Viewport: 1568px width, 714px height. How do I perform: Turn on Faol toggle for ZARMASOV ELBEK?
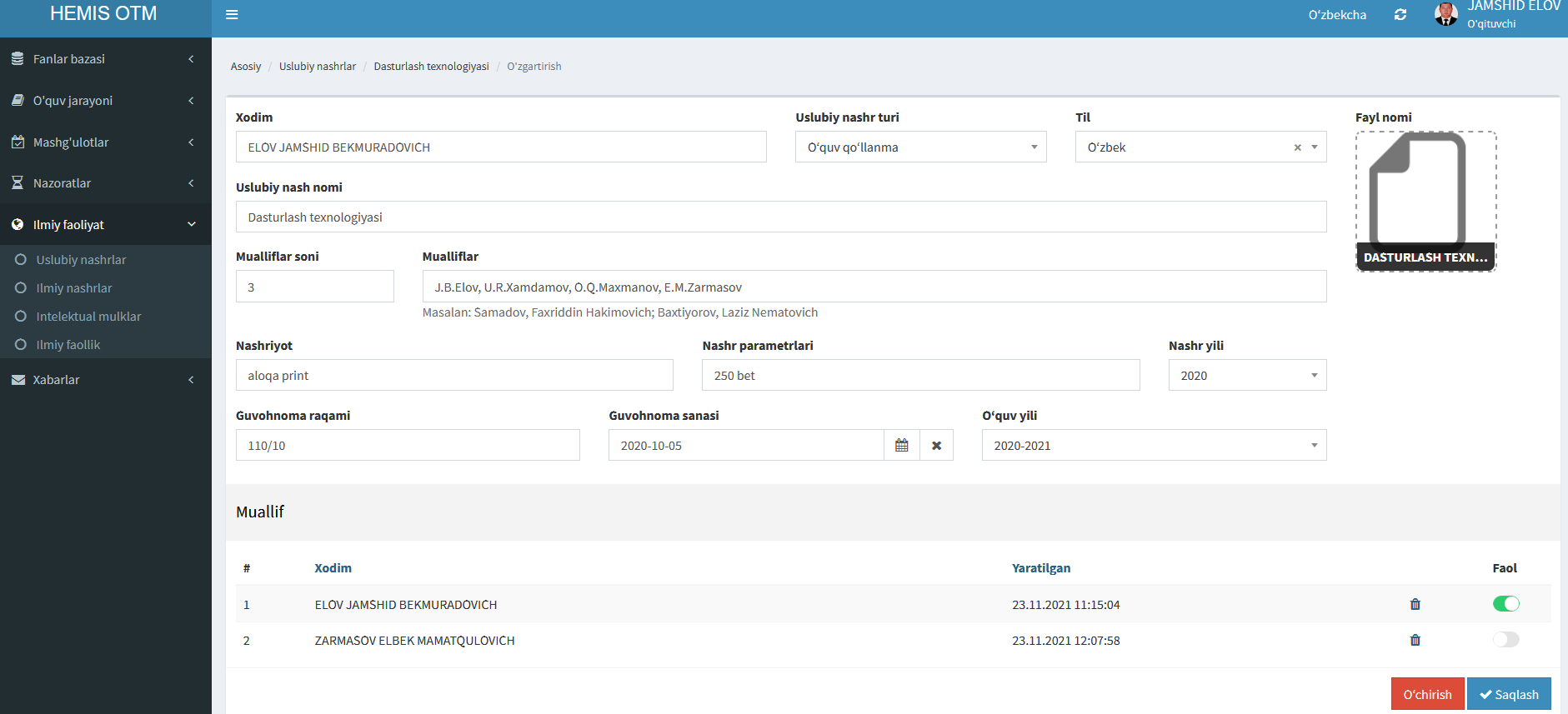(1505, 640)
